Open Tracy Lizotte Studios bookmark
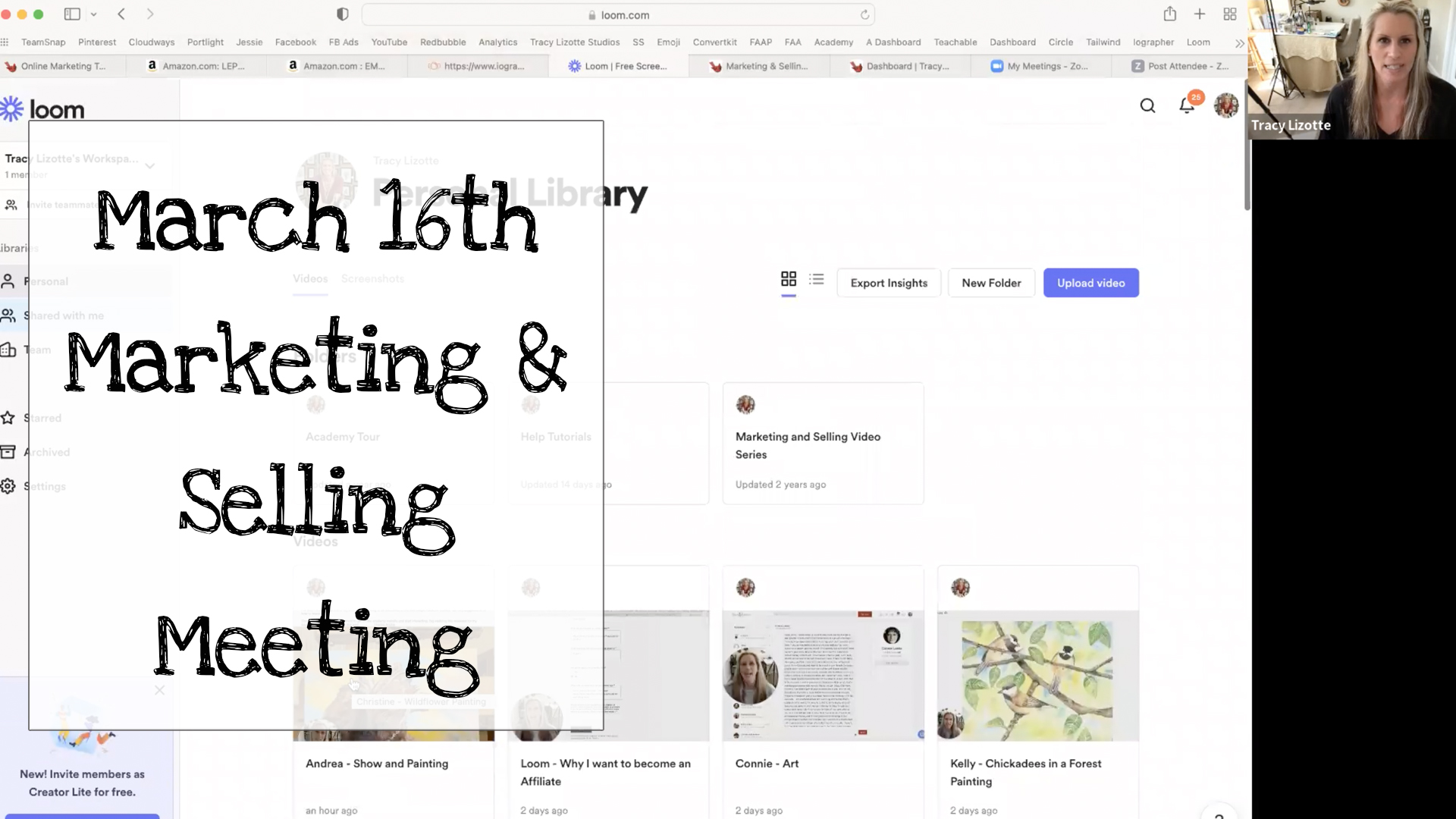 pos(575,42)
